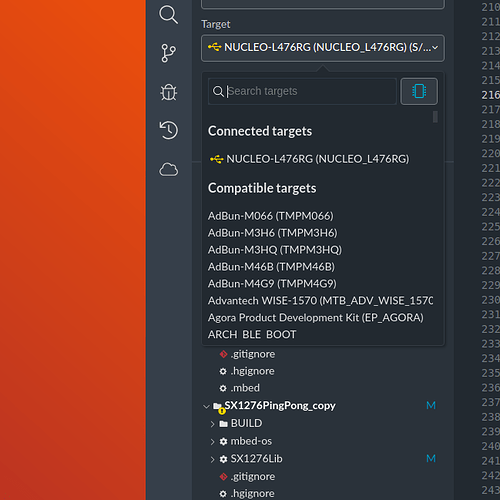500x500 pixels.
Task: Click the USB icon beside connected NUCLEO-L476RG
Action: pyautogui.click(x=217, y=159)
